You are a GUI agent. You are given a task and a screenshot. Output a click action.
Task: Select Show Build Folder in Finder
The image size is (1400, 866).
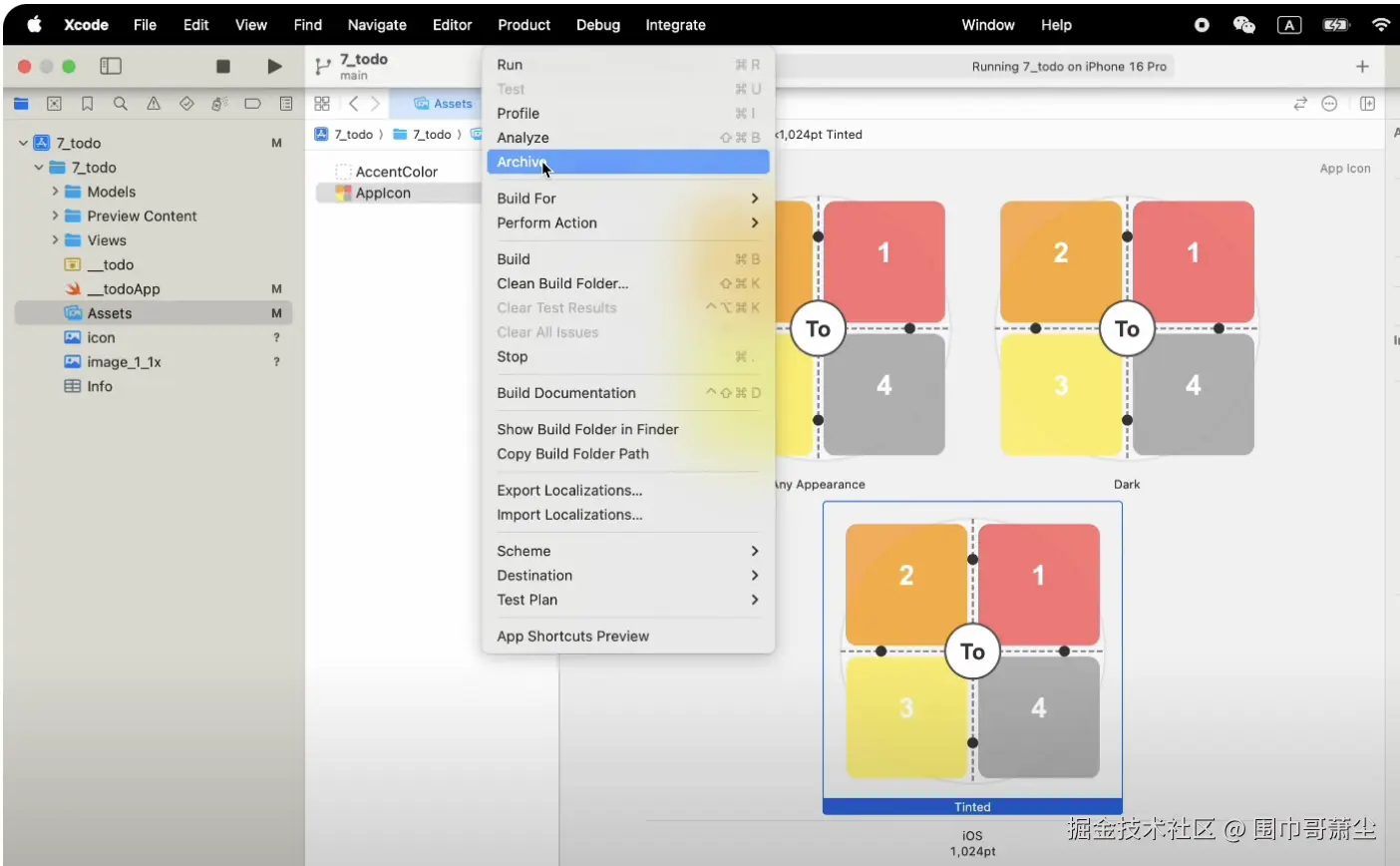pos(628,429)
